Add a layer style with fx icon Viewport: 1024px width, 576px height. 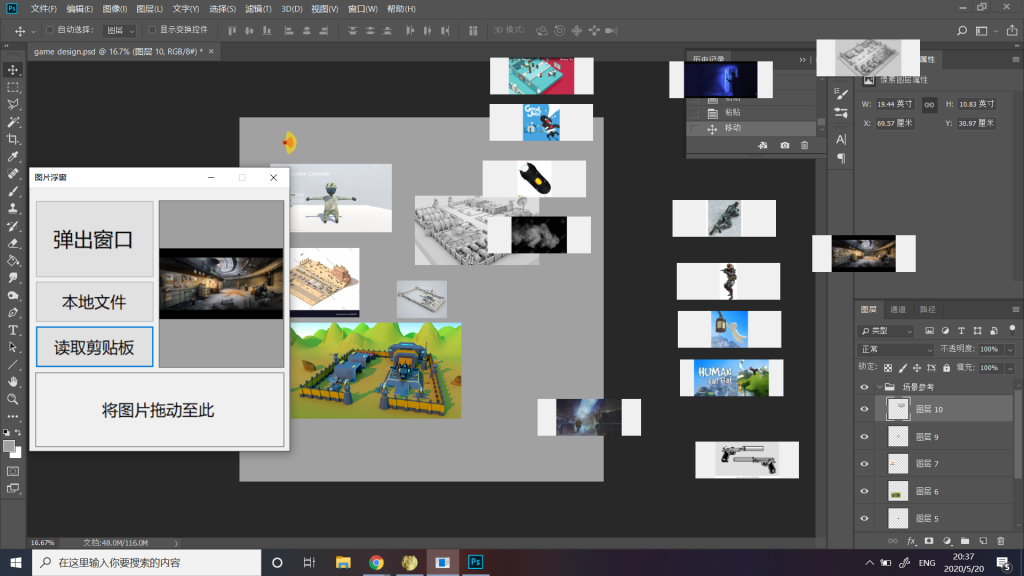(x=911, y=541)
